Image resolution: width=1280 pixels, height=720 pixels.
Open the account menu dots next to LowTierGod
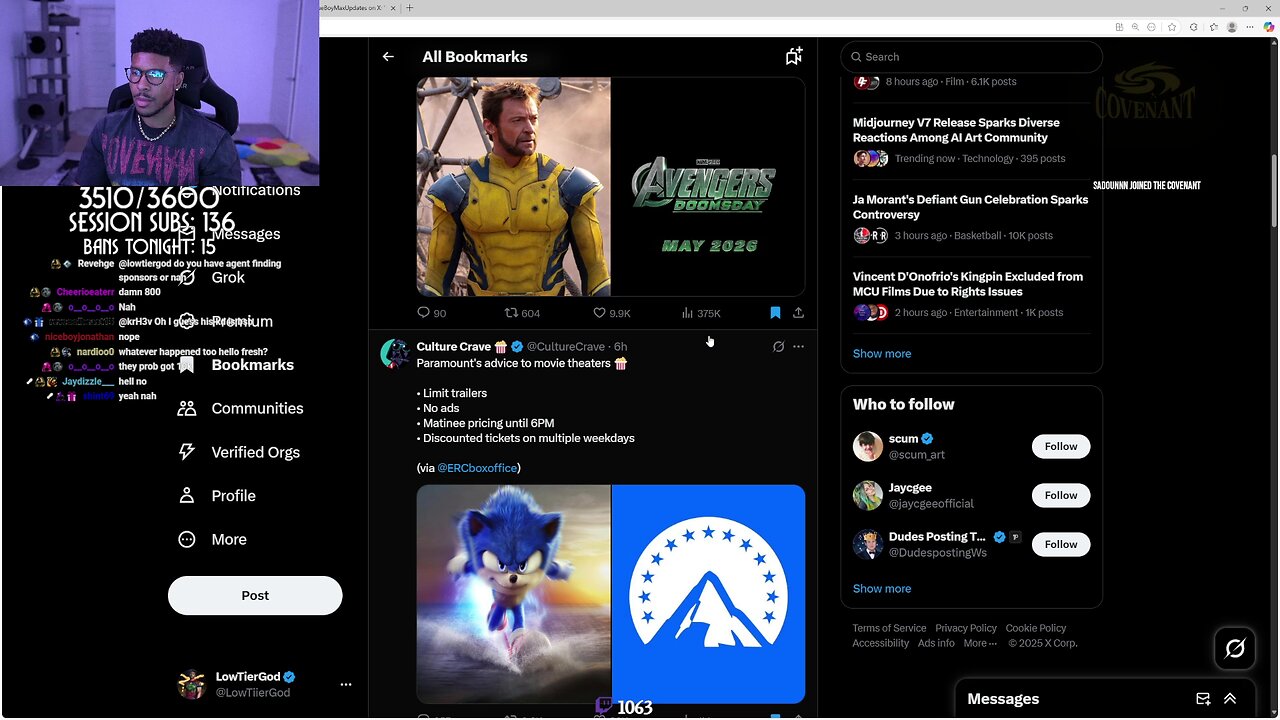click(346, 685)
